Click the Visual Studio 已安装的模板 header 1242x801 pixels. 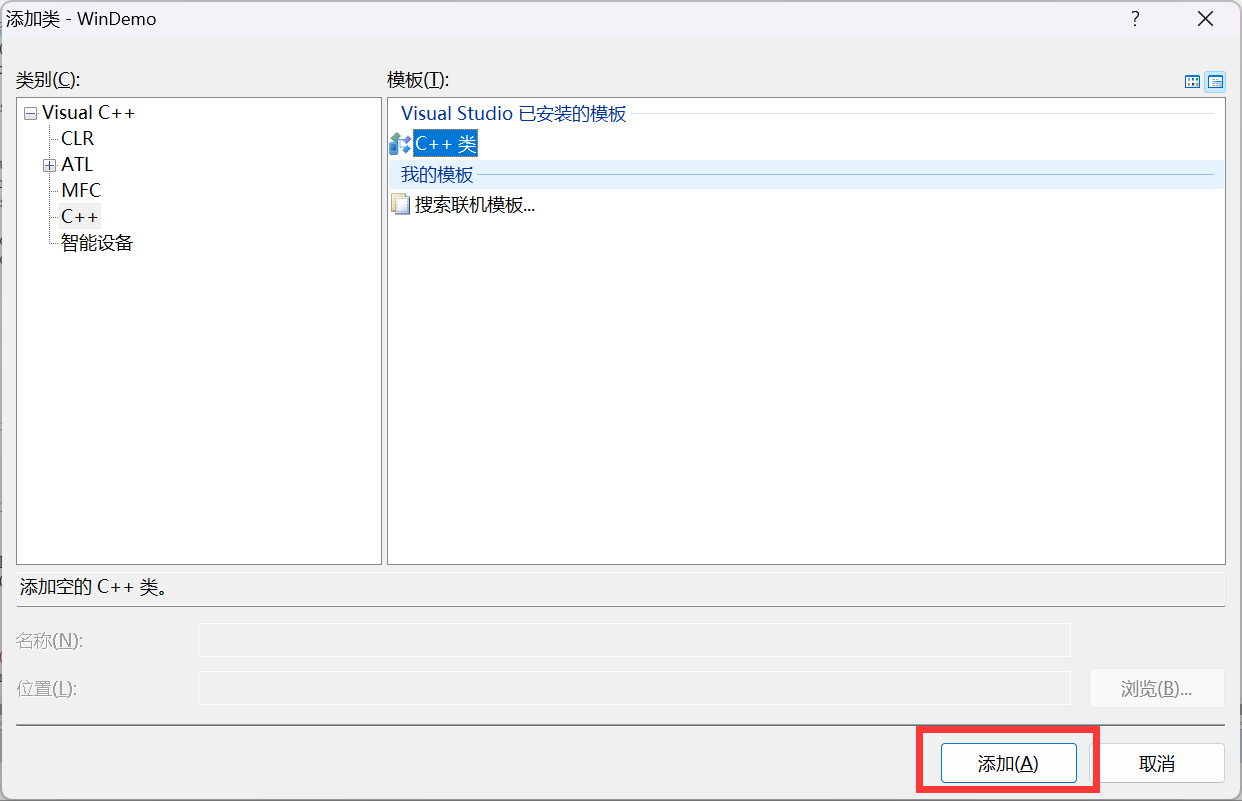[514, 113]
